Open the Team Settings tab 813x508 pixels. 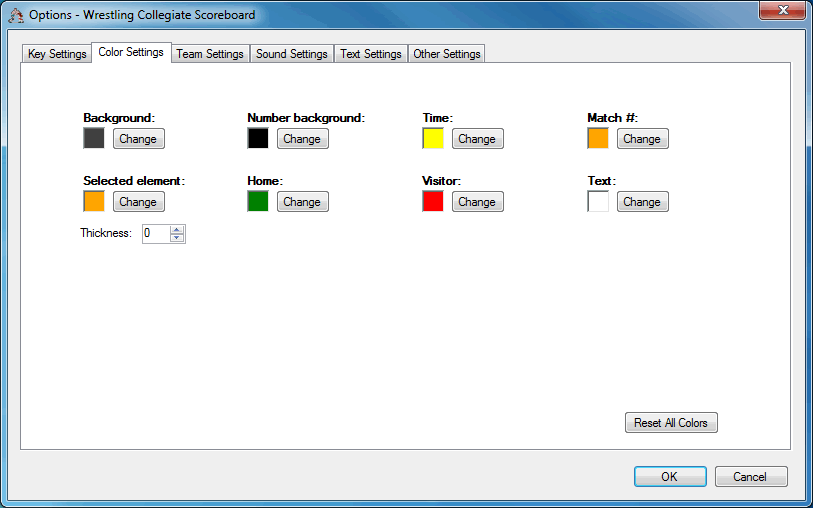[210, 54]
